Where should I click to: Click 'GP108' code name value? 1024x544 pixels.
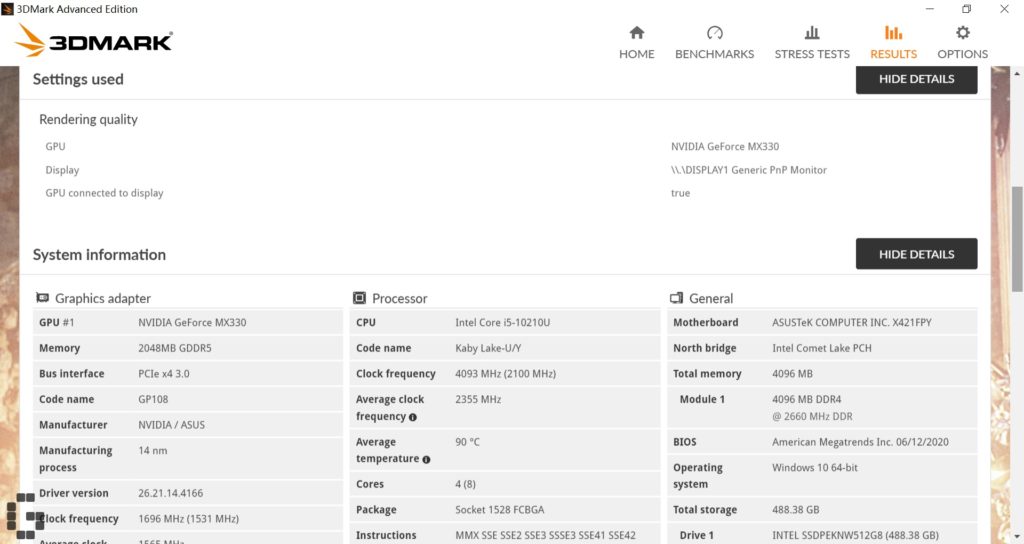coord(153,399)
